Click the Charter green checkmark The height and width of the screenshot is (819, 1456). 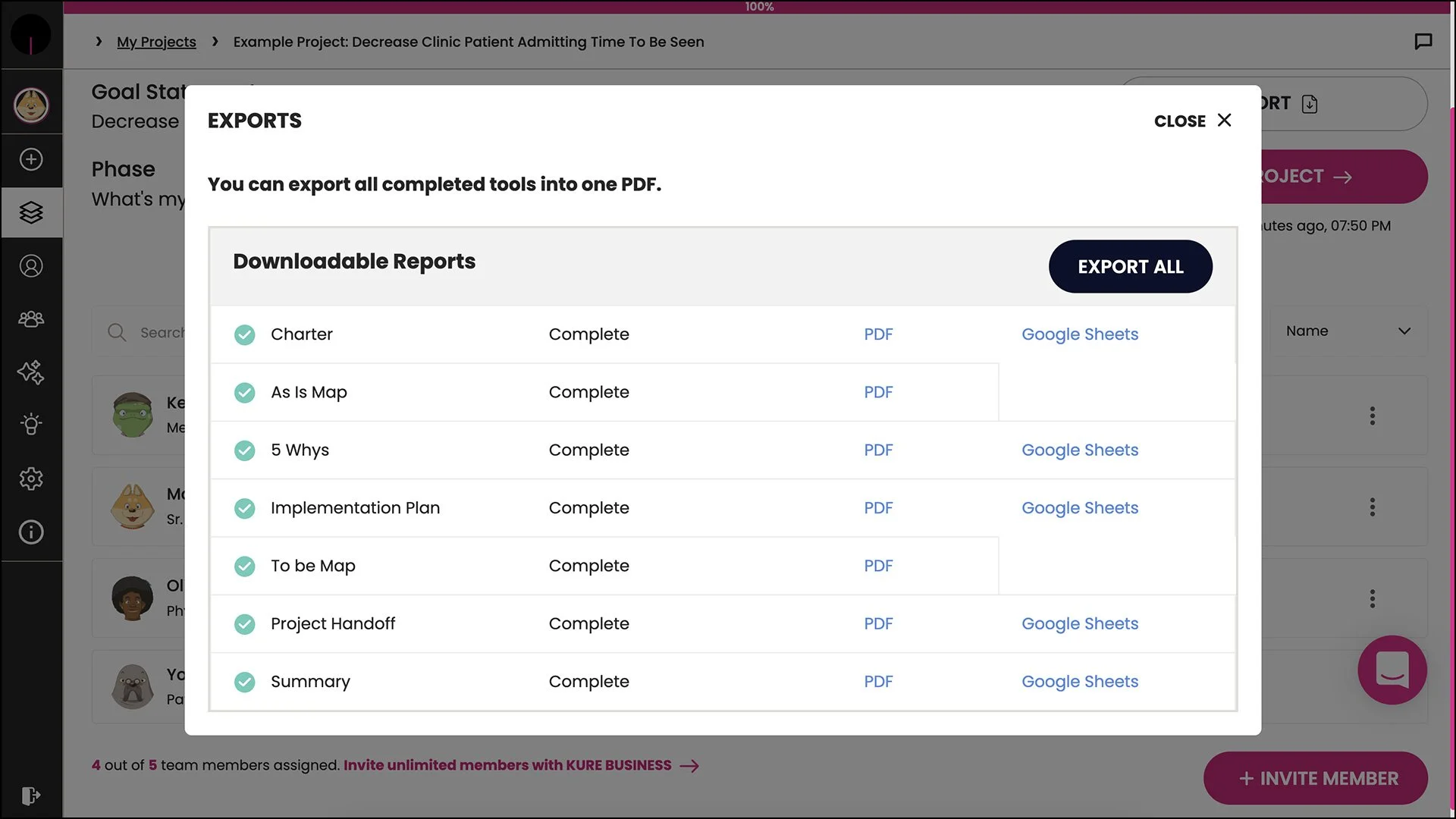[x=244, y=334]
